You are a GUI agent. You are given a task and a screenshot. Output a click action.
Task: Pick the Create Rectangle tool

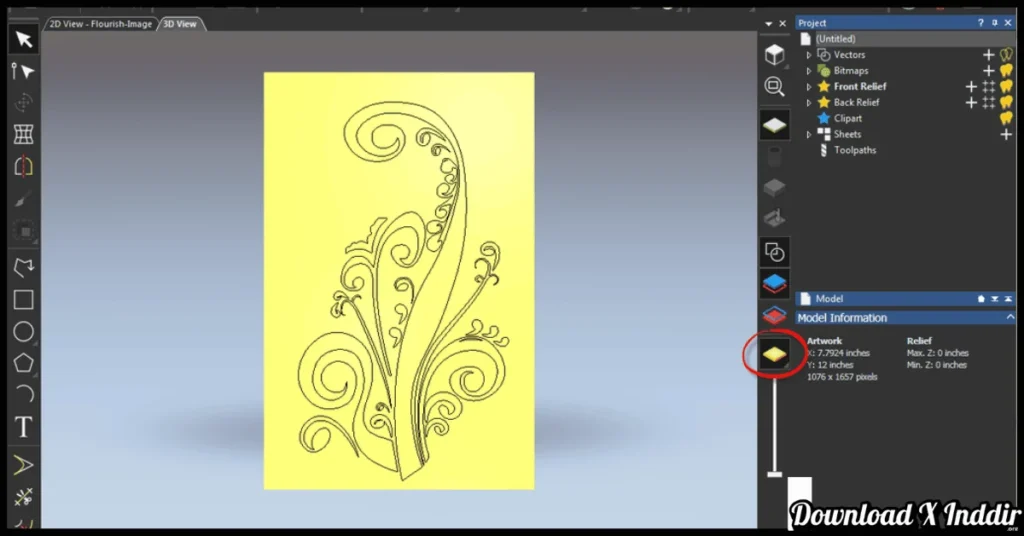(24, 300)
